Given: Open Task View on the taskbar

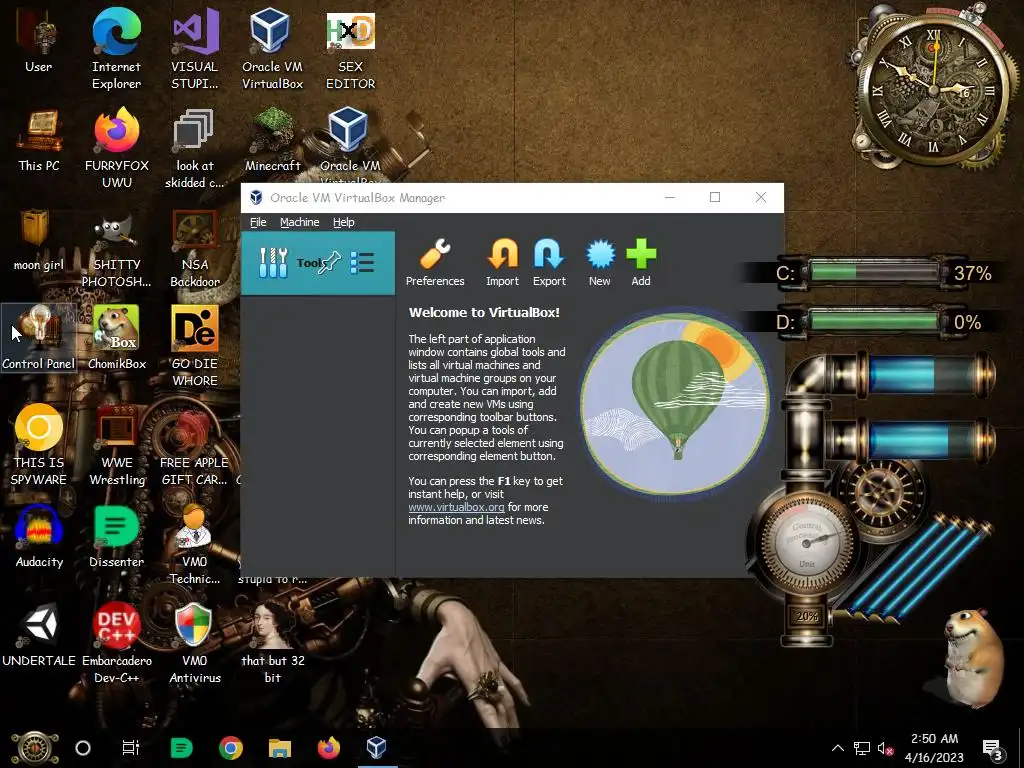Looking at the screenshot, I should [131, 748].
